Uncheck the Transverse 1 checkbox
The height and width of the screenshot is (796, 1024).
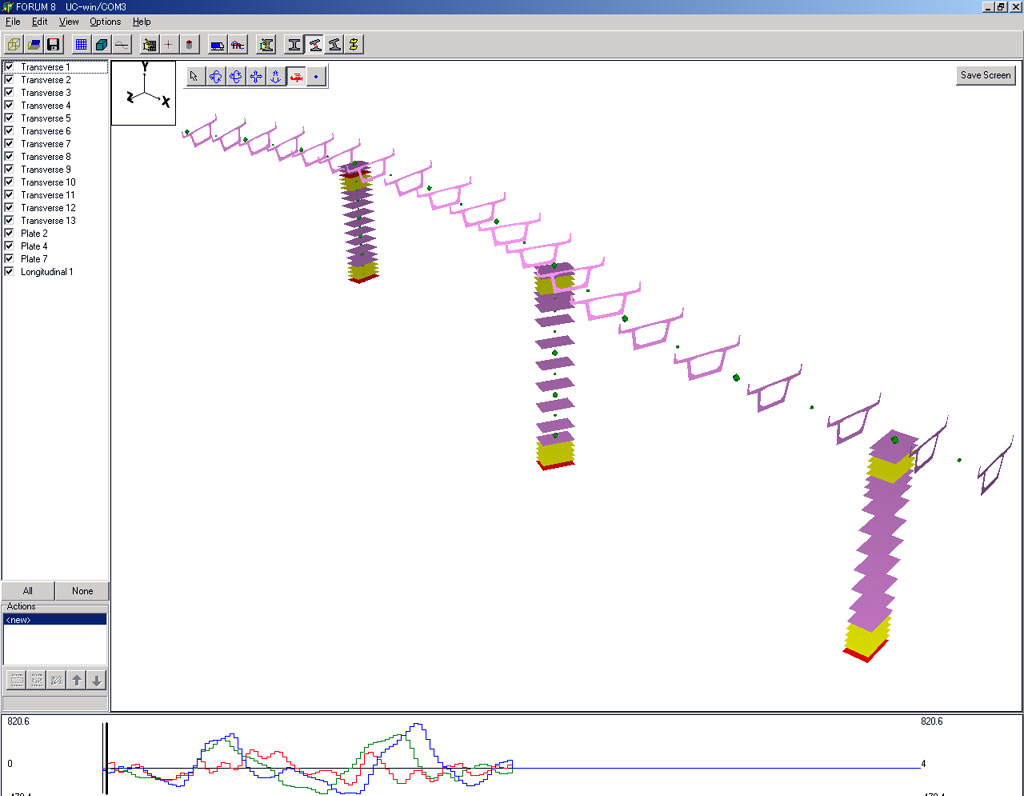pyautogui.click(x=9, y=67)
